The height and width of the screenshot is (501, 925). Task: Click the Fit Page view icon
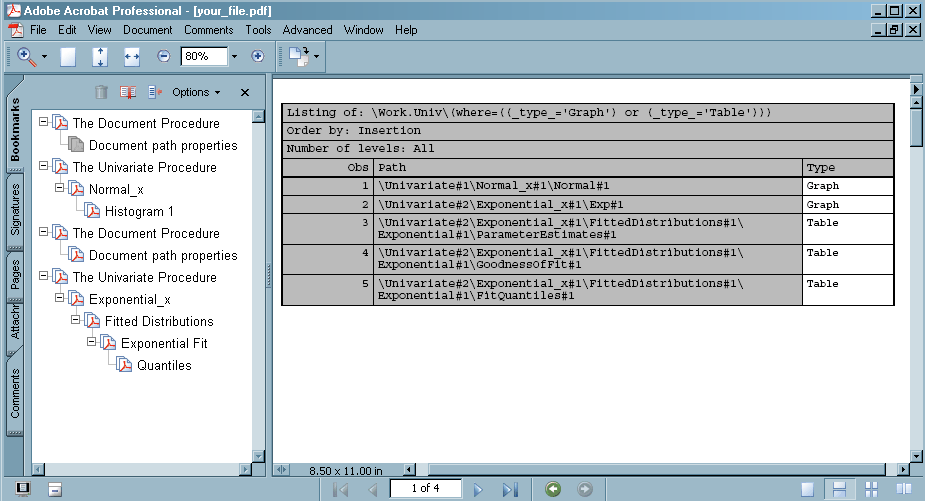[x=100, y=57]
